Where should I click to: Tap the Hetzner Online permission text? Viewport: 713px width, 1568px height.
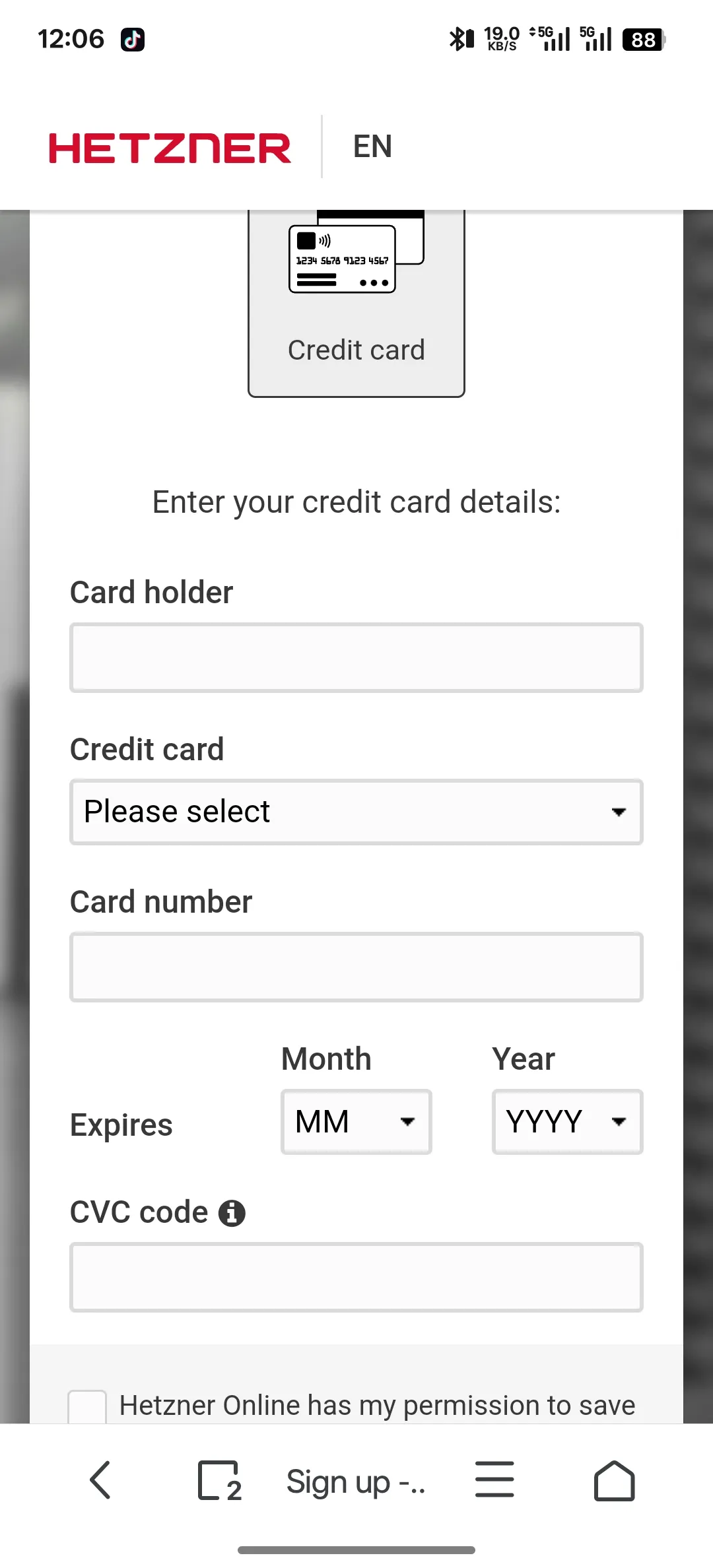377,1406
